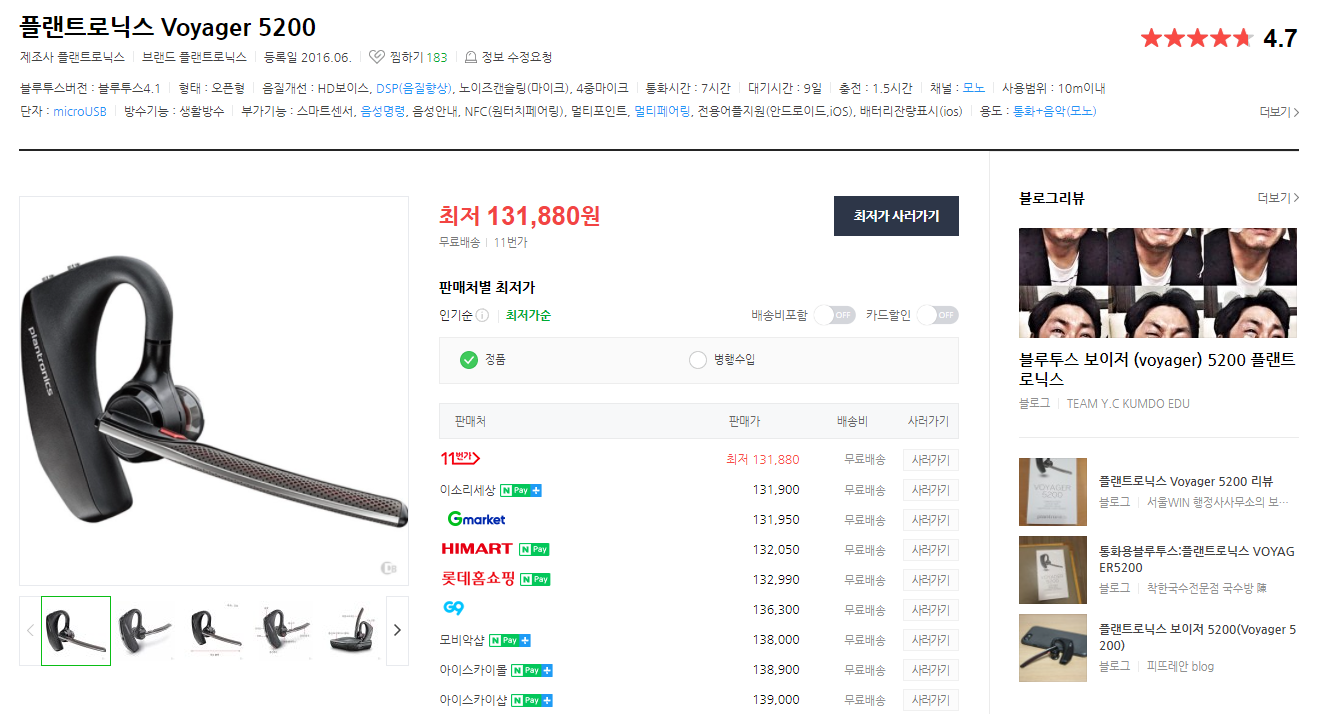Click 사러가기 for the 132,050 HIMART row
The image size is (1331, 714).
[930, 550]
